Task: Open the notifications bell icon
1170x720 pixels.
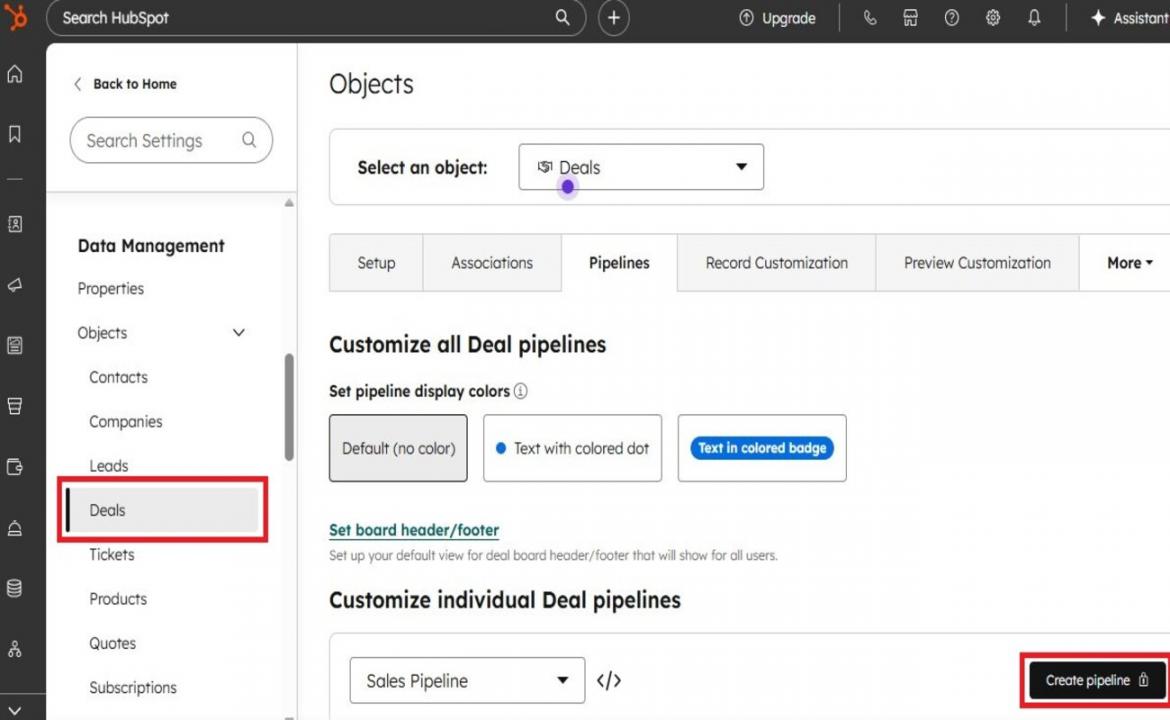Action: point(1033,18)
